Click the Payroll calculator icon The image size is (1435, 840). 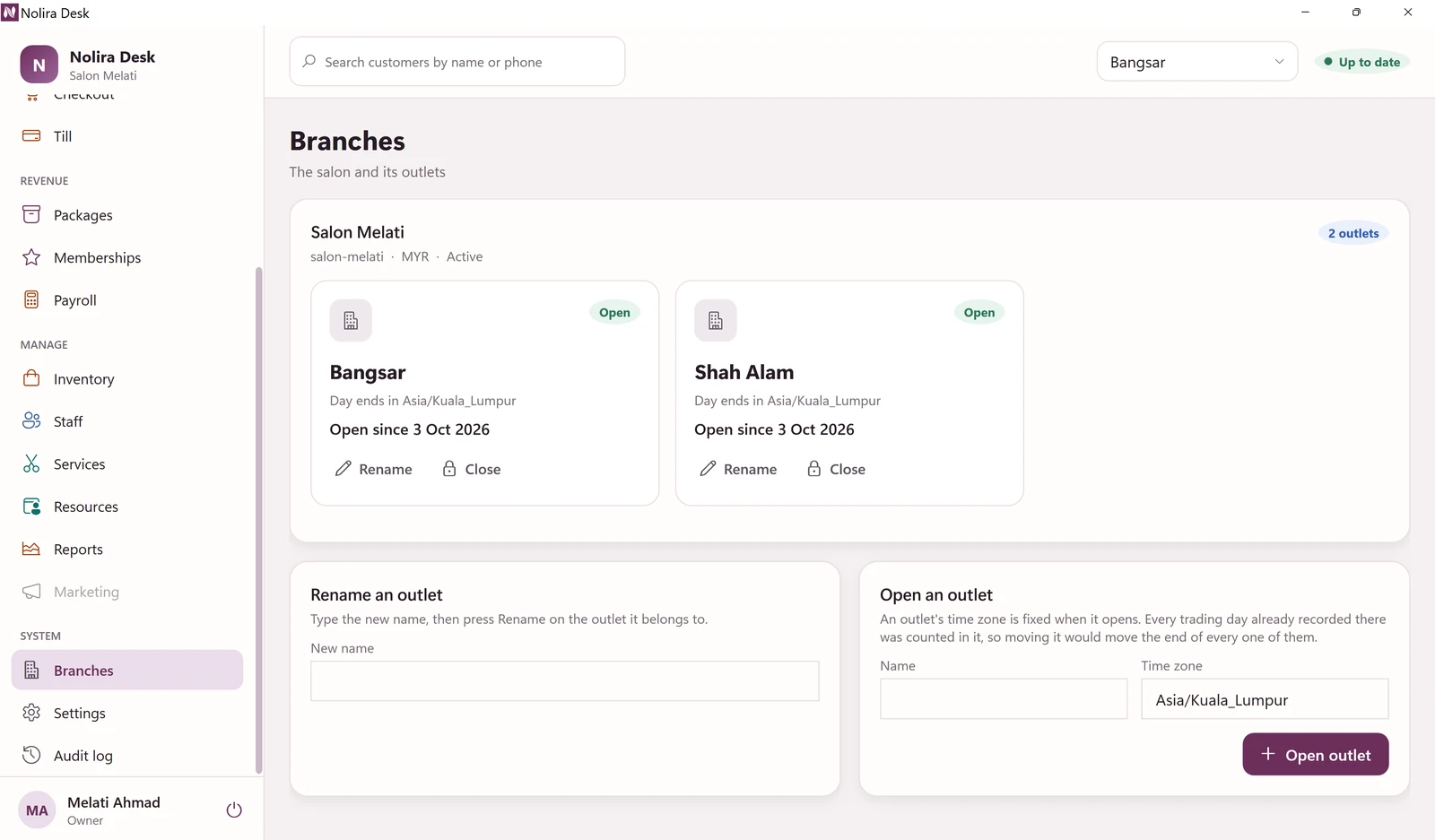[x=31, y=300]
